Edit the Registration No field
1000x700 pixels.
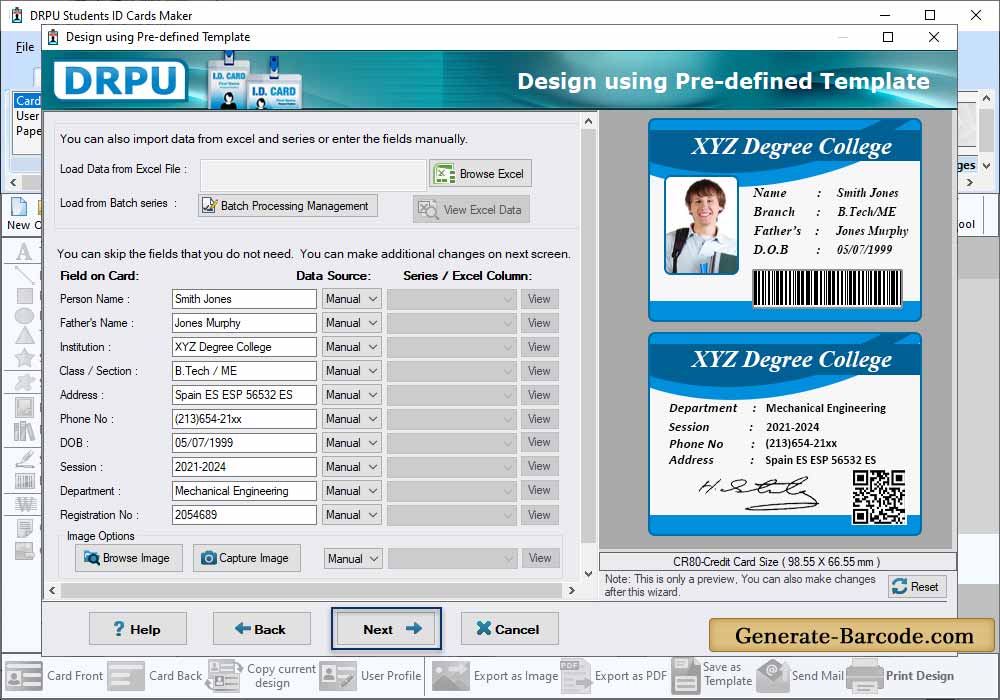click(244, 515)
